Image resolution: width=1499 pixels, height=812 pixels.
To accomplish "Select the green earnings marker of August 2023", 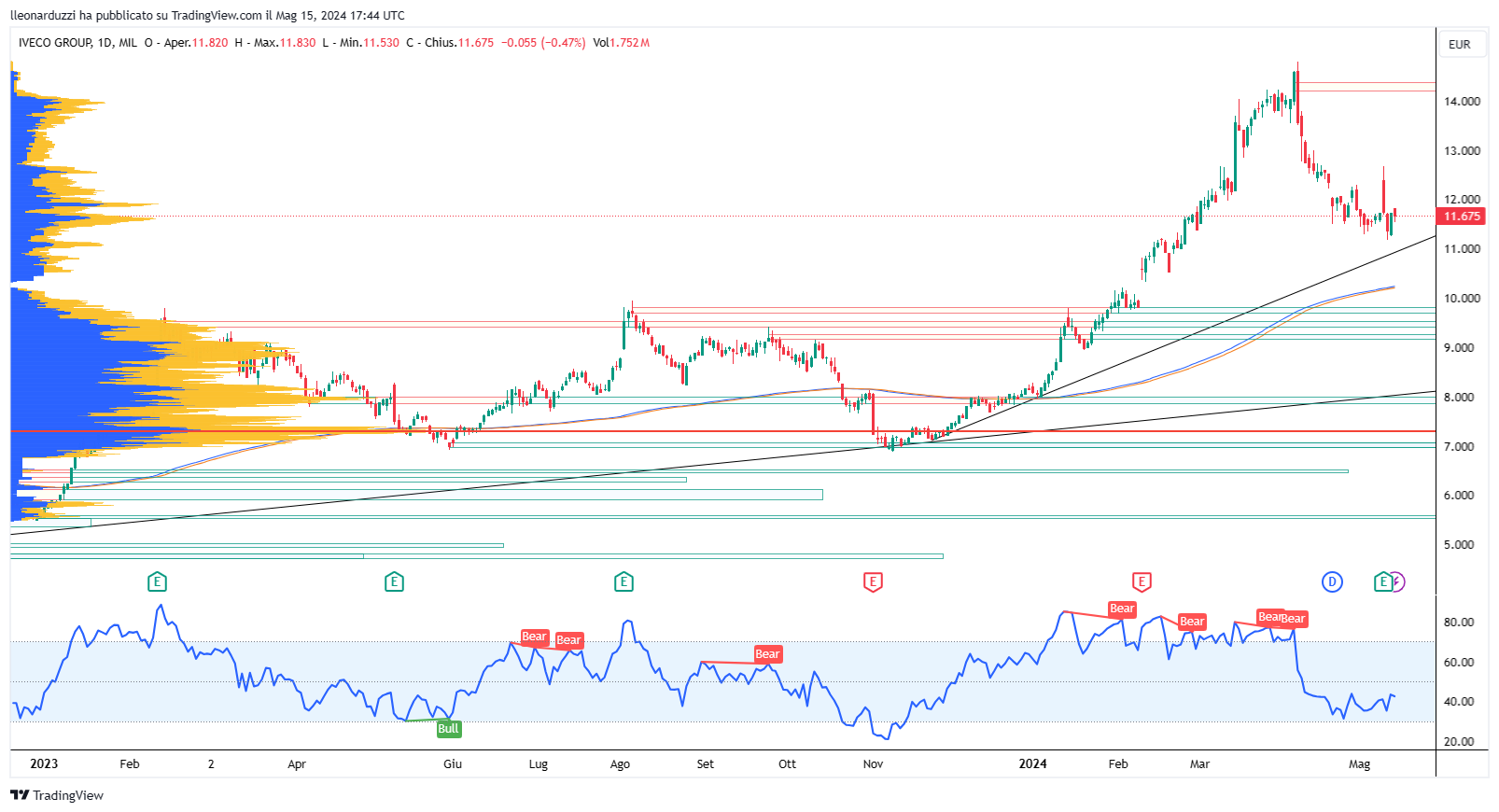I will tap(623, 582).
